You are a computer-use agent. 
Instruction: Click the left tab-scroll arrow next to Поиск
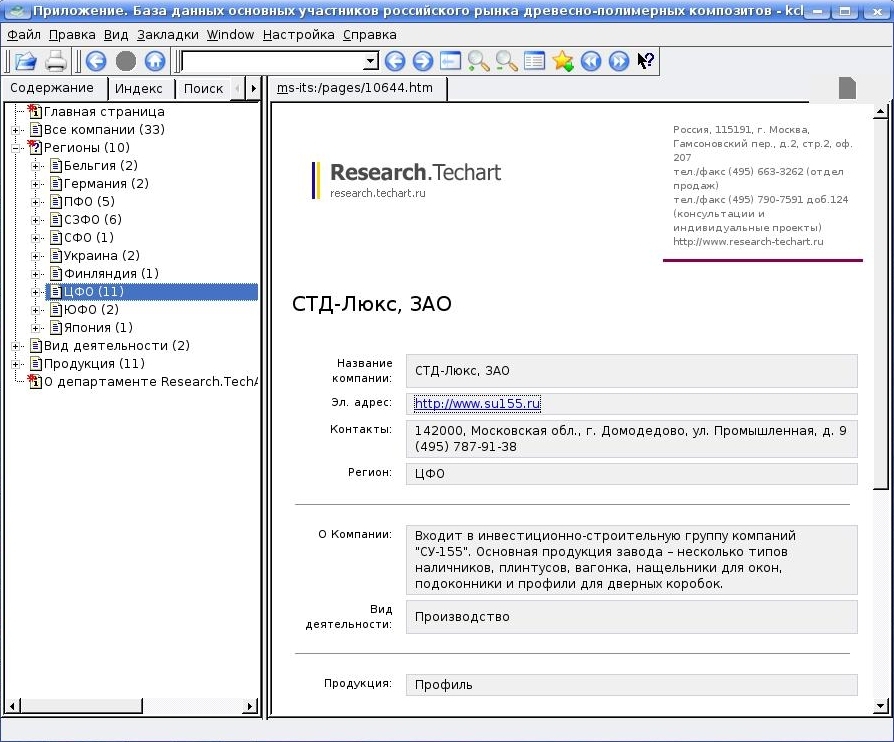[238, 88]
